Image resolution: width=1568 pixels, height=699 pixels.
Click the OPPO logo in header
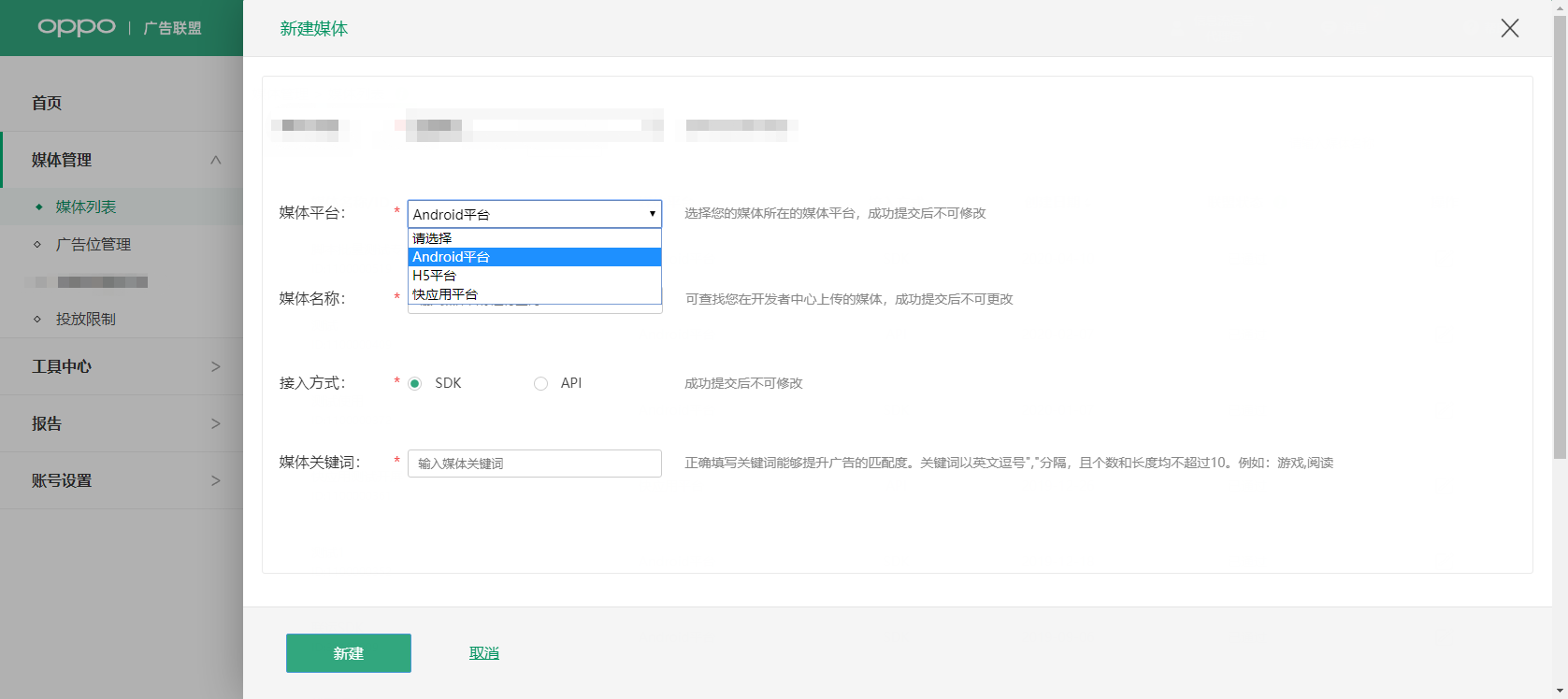coord(77,27)
